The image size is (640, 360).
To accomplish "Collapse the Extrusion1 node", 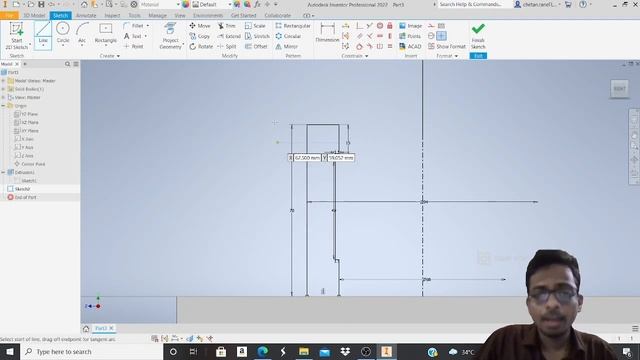I will (x=4, y=172).
